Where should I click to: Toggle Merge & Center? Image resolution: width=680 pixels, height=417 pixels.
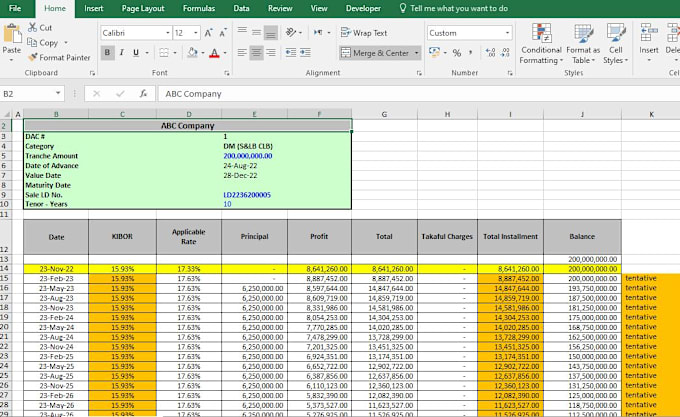click(375, 53)
